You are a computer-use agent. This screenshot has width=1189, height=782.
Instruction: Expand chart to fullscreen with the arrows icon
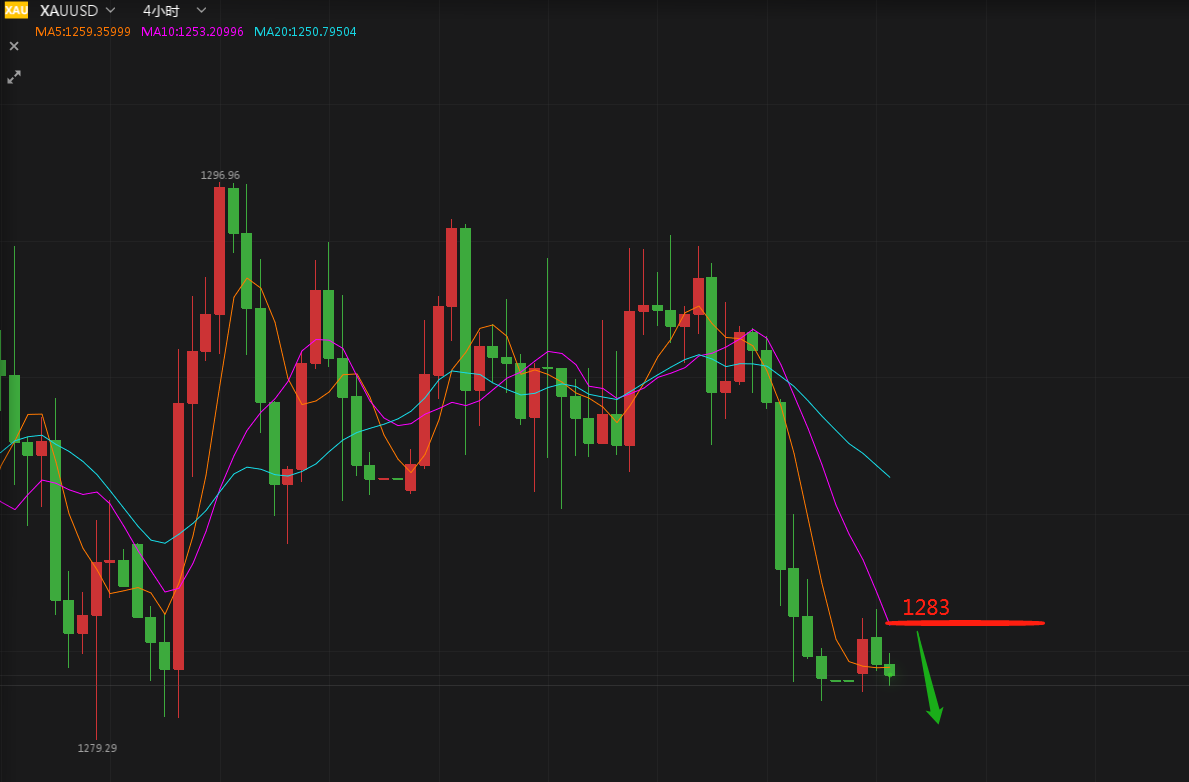pos(14,77)
